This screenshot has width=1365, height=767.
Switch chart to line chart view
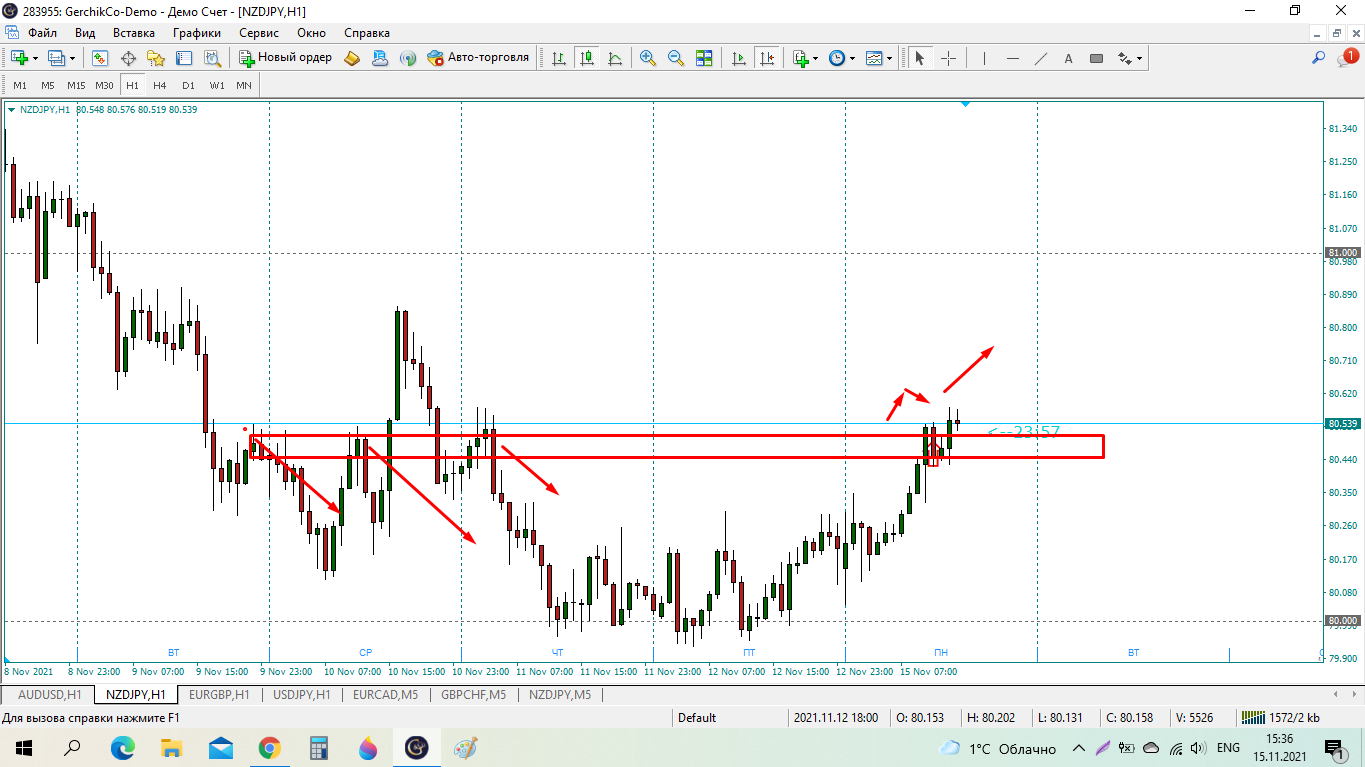pyautogui.click(x=615, y=58)
